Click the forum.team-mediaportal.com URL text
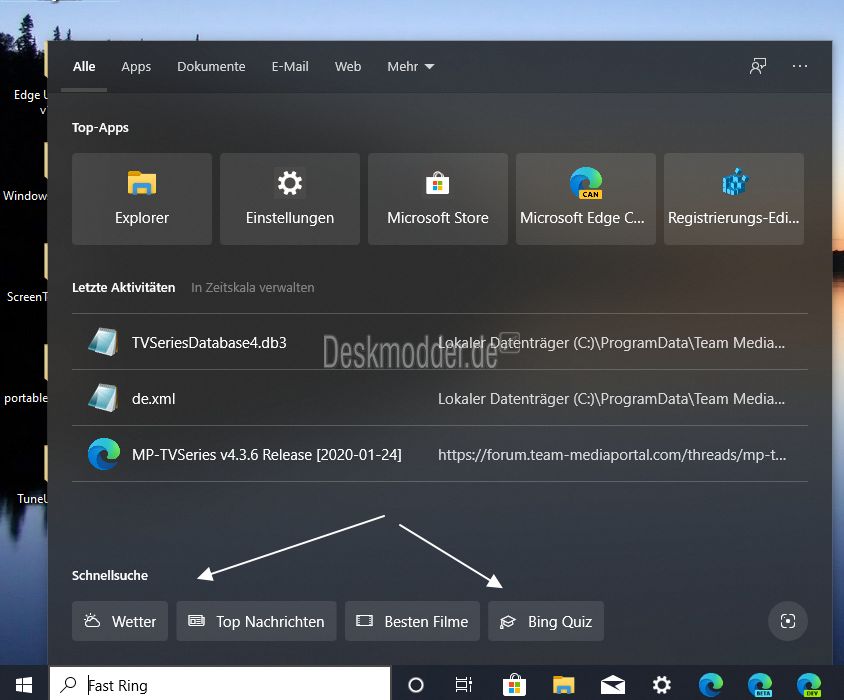The height and width of the screenshot is (700, 844). 612,455
